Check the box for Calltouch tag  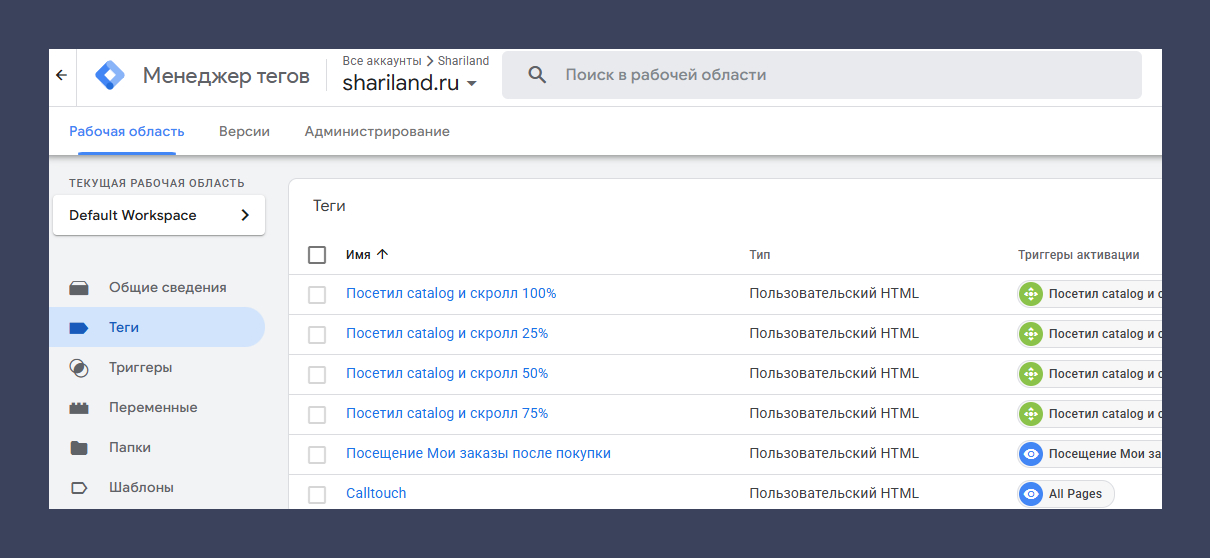pyautogui.click(x=317, y=495)
